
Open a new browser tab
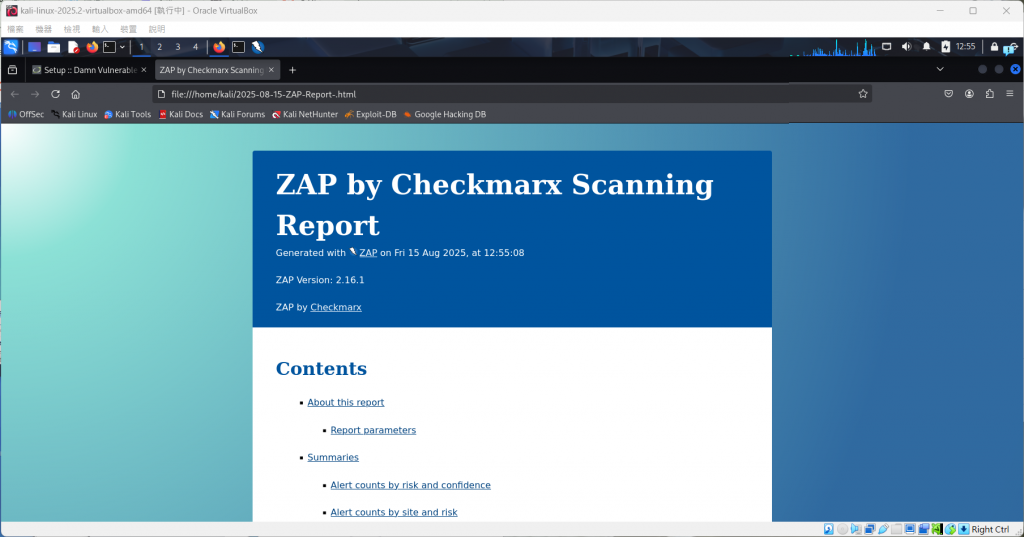[293, 70]
